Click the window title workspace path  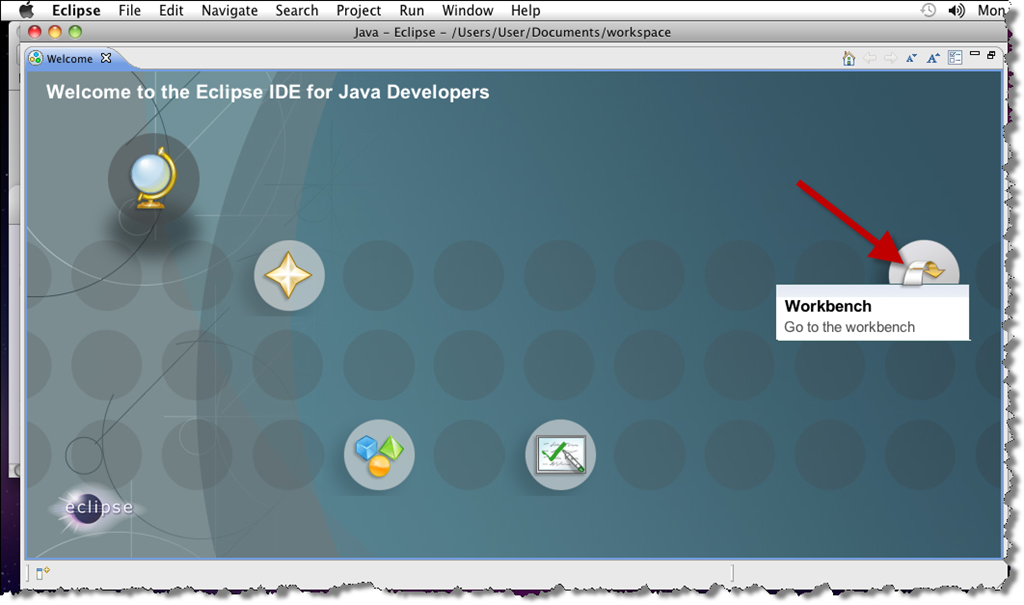[x=561, y=32]
